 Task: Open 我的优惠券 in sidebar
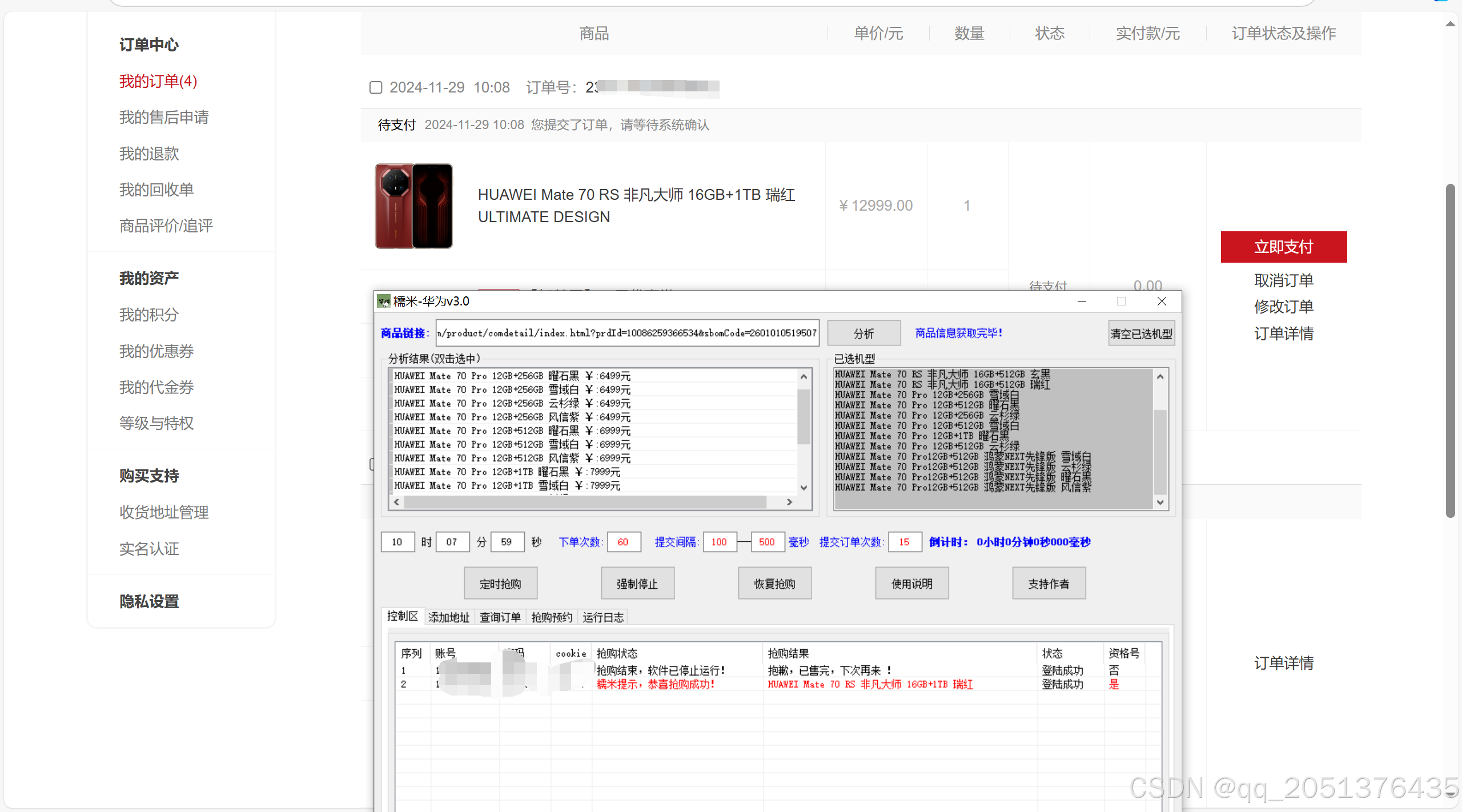(x=156, y=351)
